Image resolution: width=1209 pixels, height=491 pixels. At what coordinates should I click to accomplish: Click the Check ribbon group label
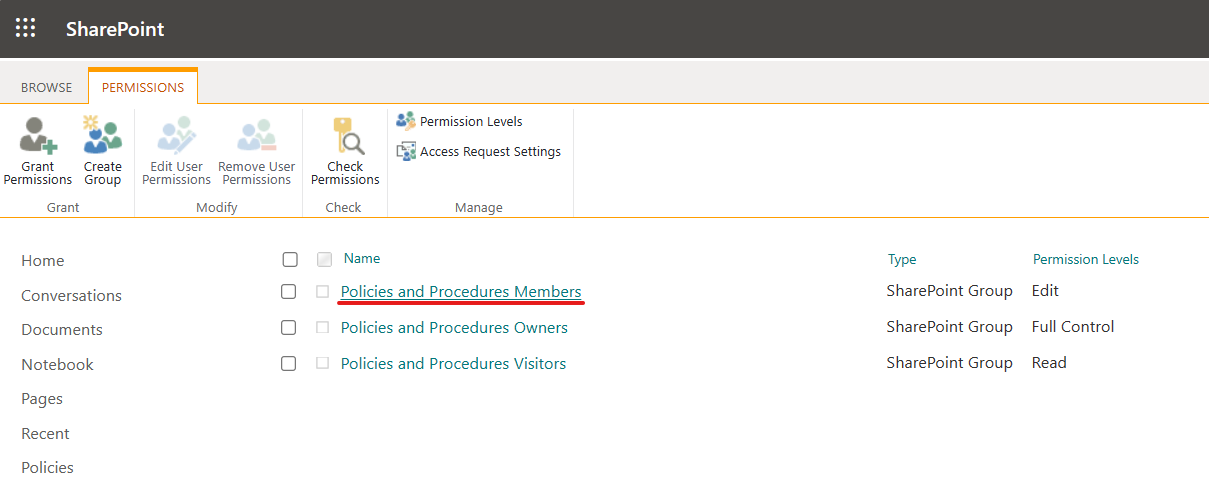click(344, 208)
